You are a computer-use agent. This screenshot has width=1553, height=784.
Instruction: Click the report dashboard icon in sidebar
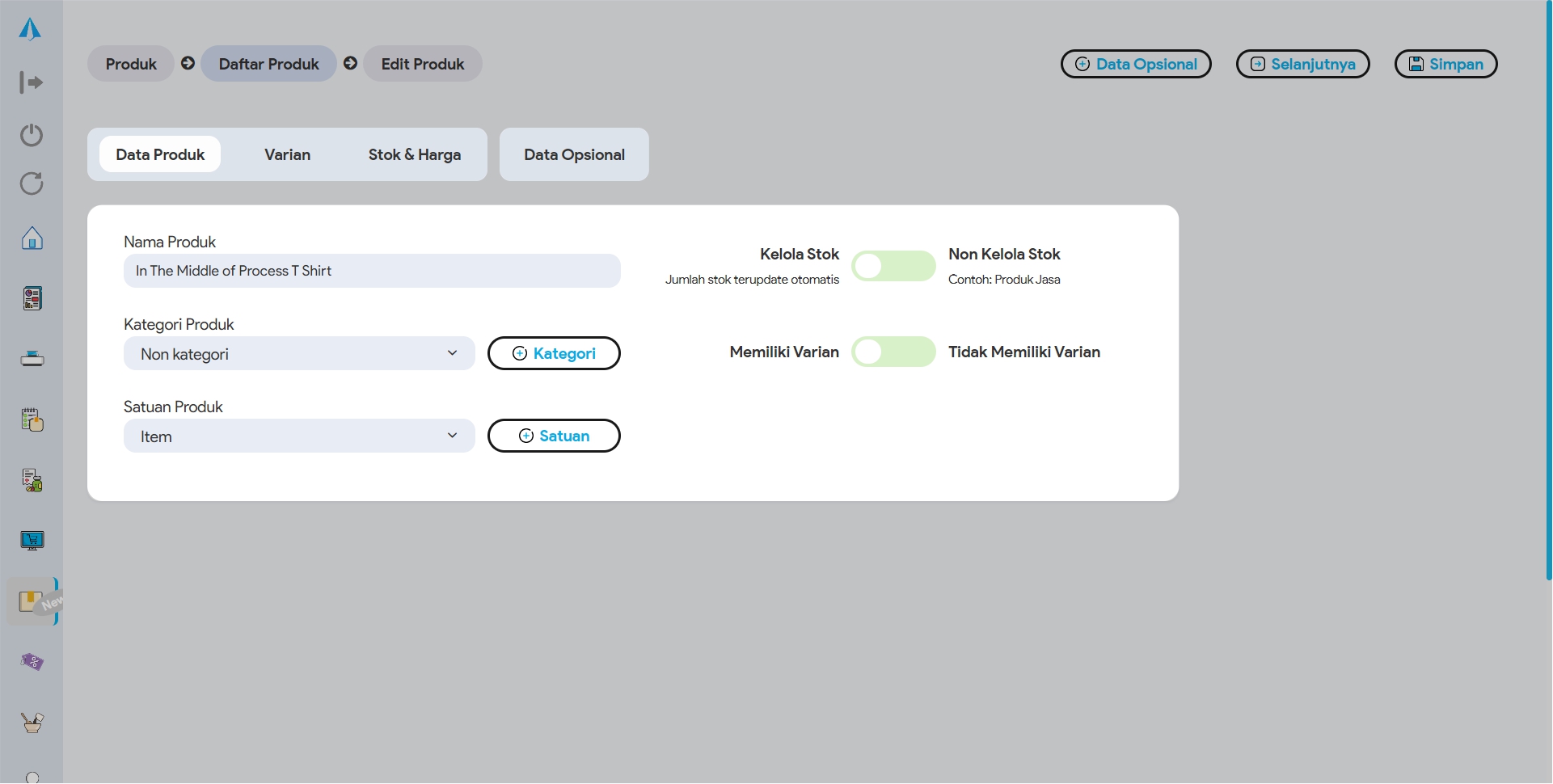tap(32, 298)
